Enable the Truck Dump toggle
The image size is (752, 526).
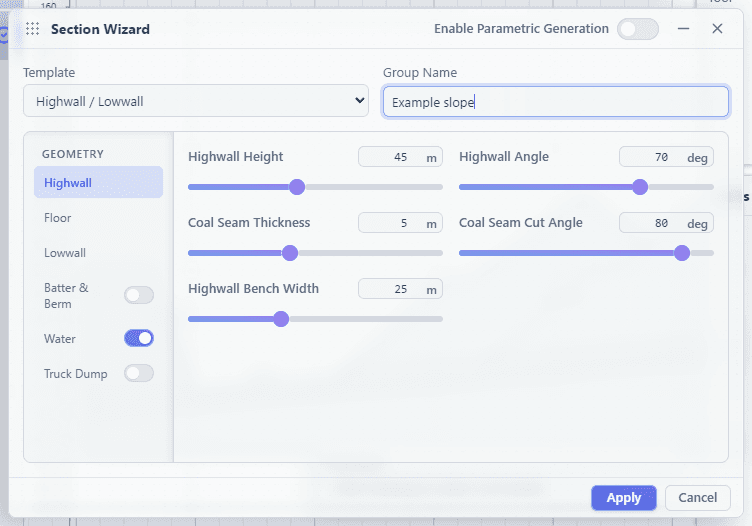pyautogui.click(x=139, y=373)
